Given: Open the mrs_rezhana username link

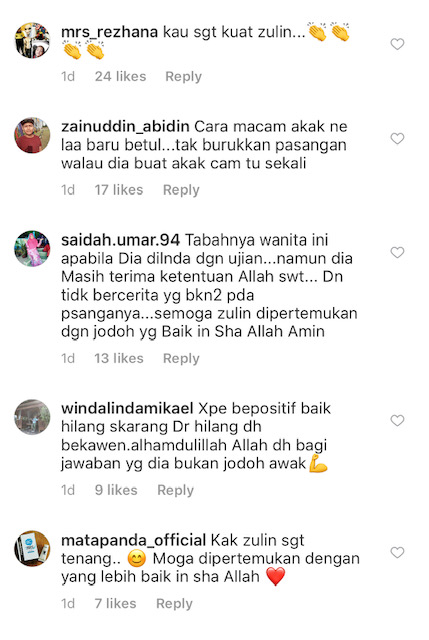Looking at the screenshot, I should tap(109, 32).
